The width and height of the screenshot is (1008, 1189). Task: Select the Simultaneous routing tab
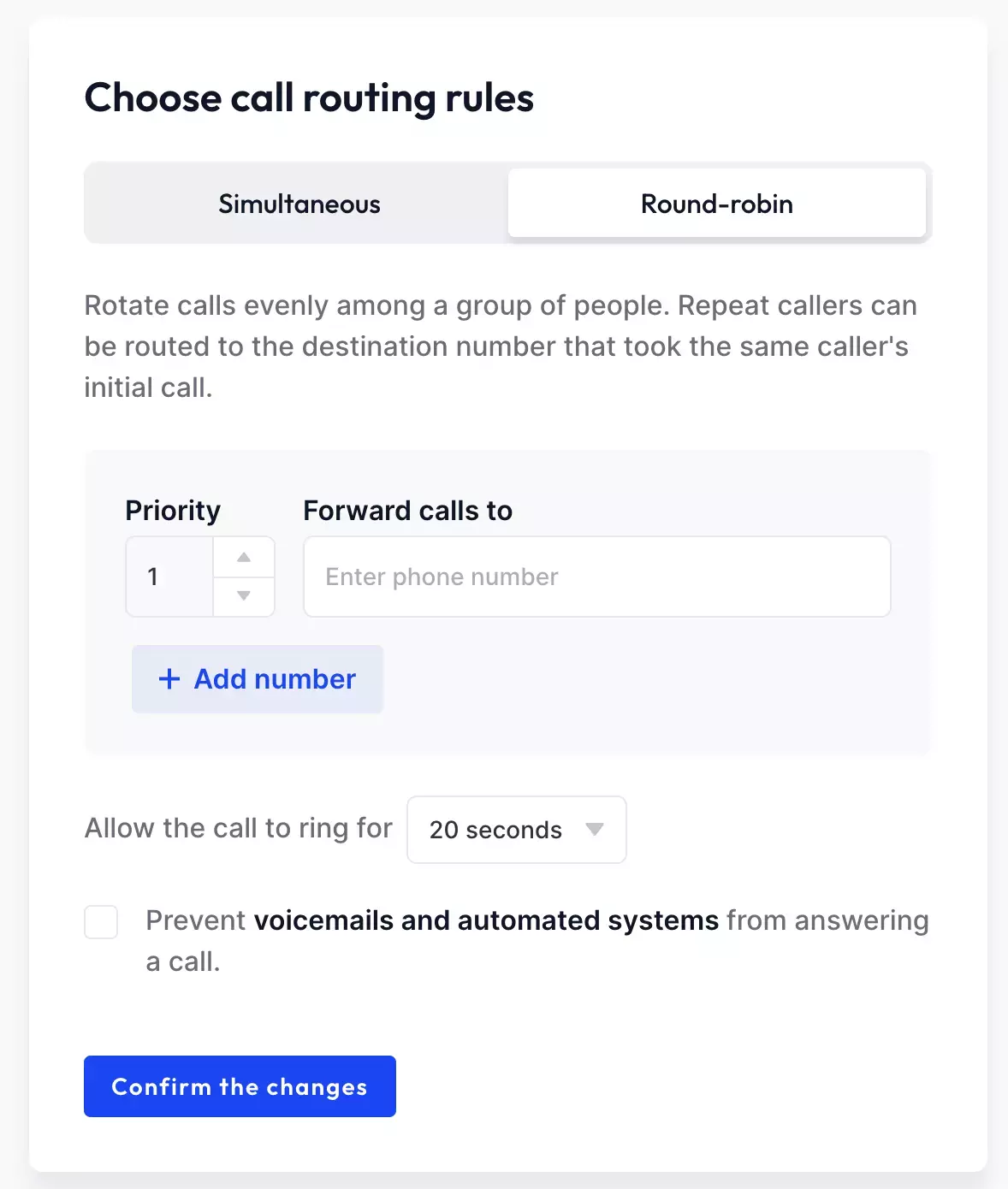(x=299, y=204)
